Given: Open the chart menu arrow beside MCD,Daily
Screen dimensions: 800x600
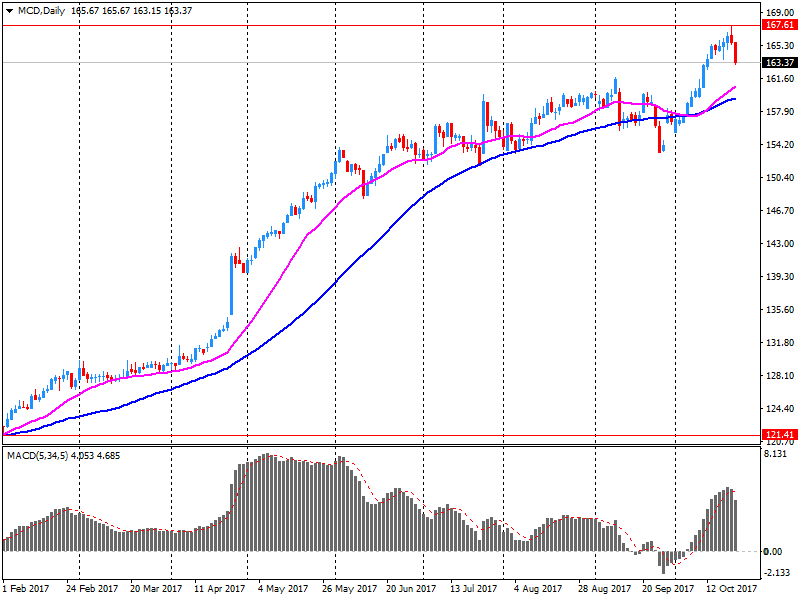Looking at the screenshot, I should [x=9, y=11].
